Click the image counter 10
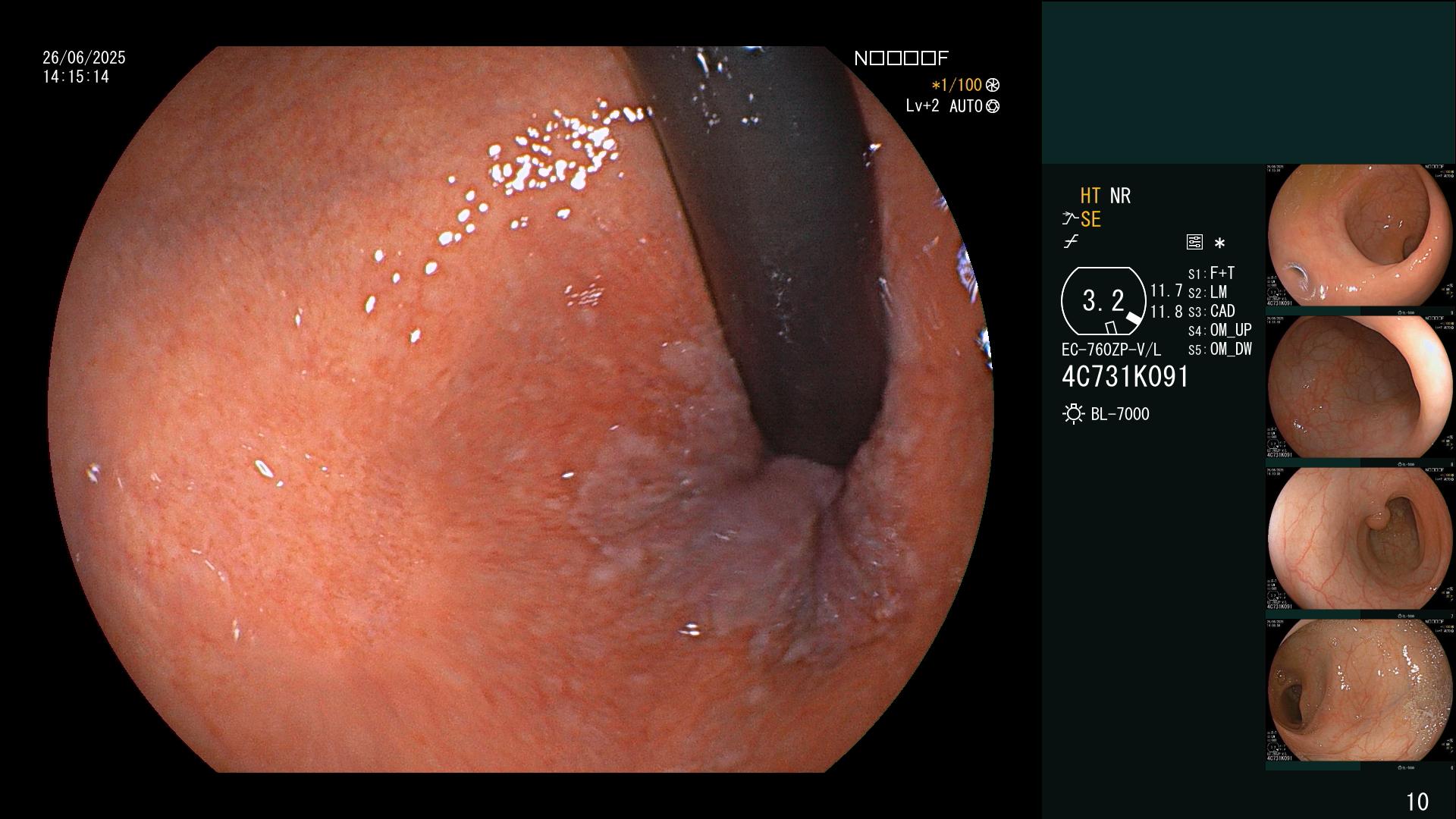 1417,802
